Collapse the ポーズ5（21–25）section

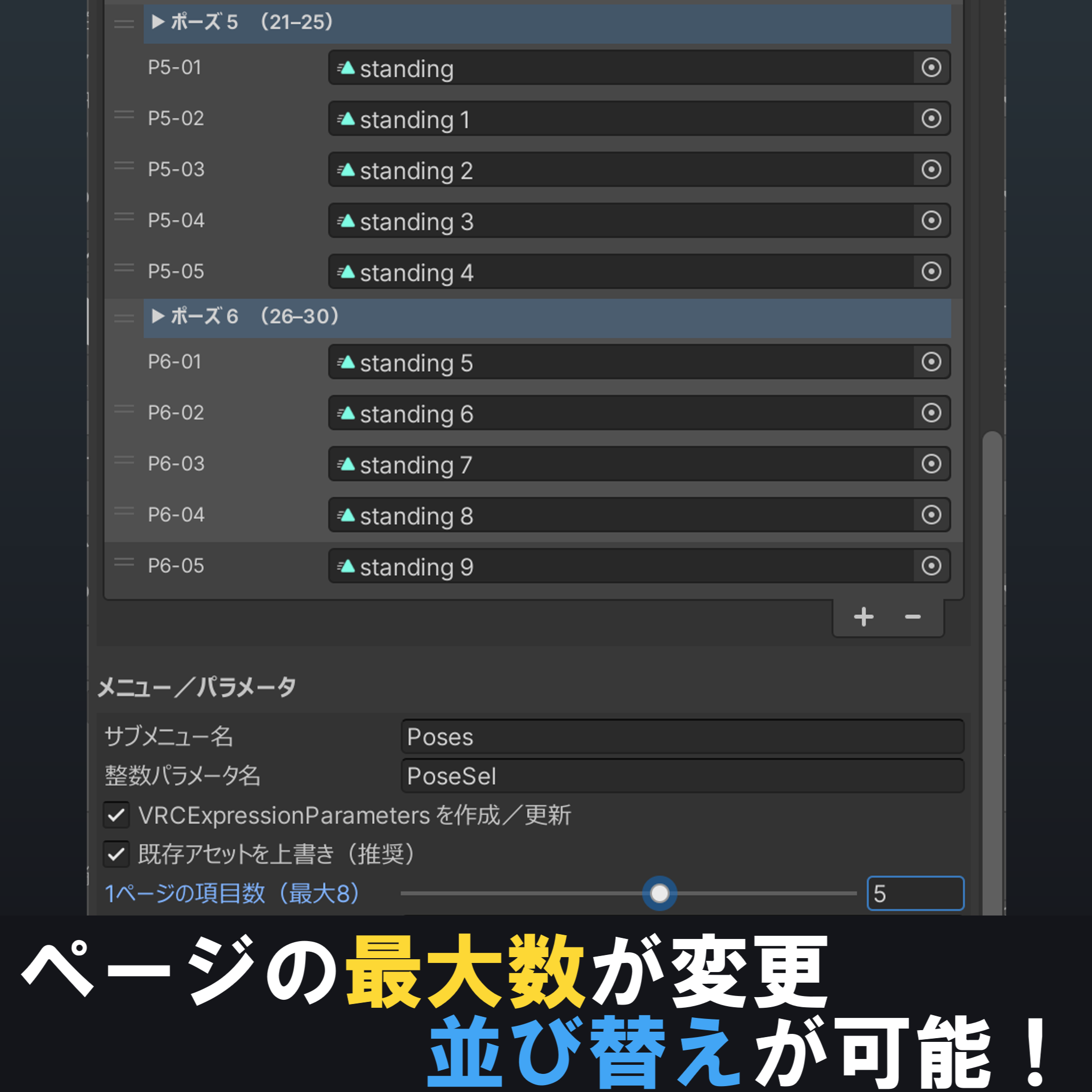click(158, 22)
